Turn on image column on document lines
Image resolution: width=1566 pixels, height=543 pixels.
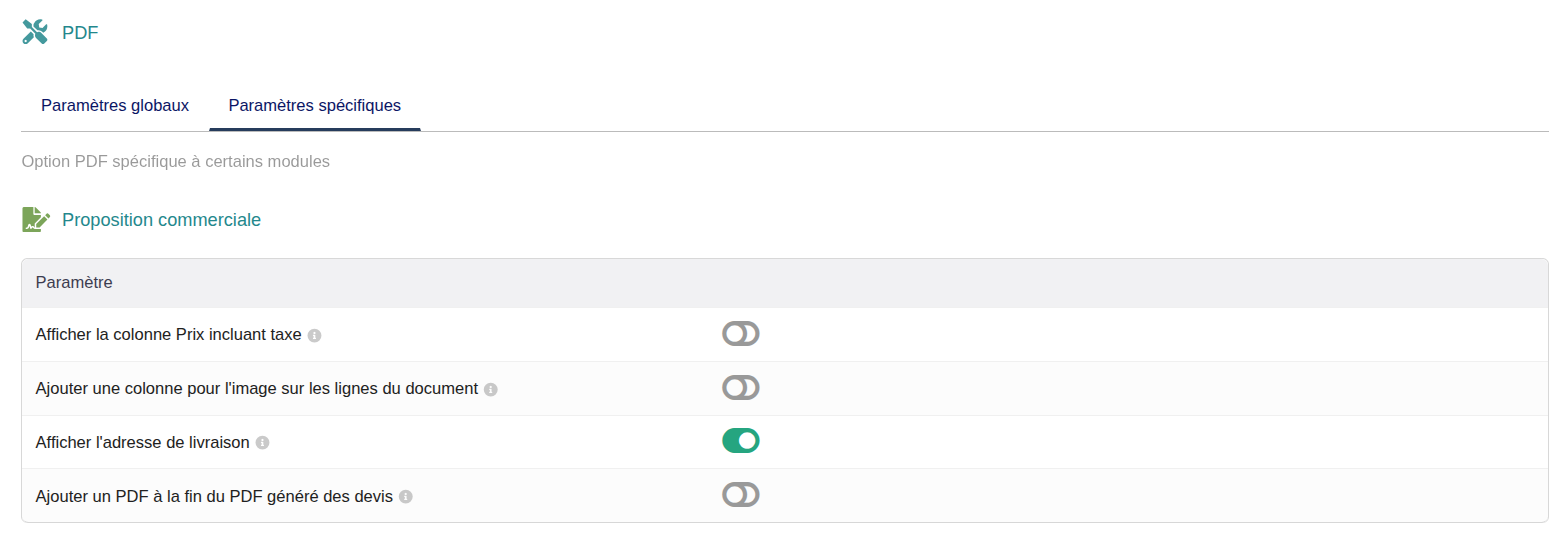(x=741, y=388)
